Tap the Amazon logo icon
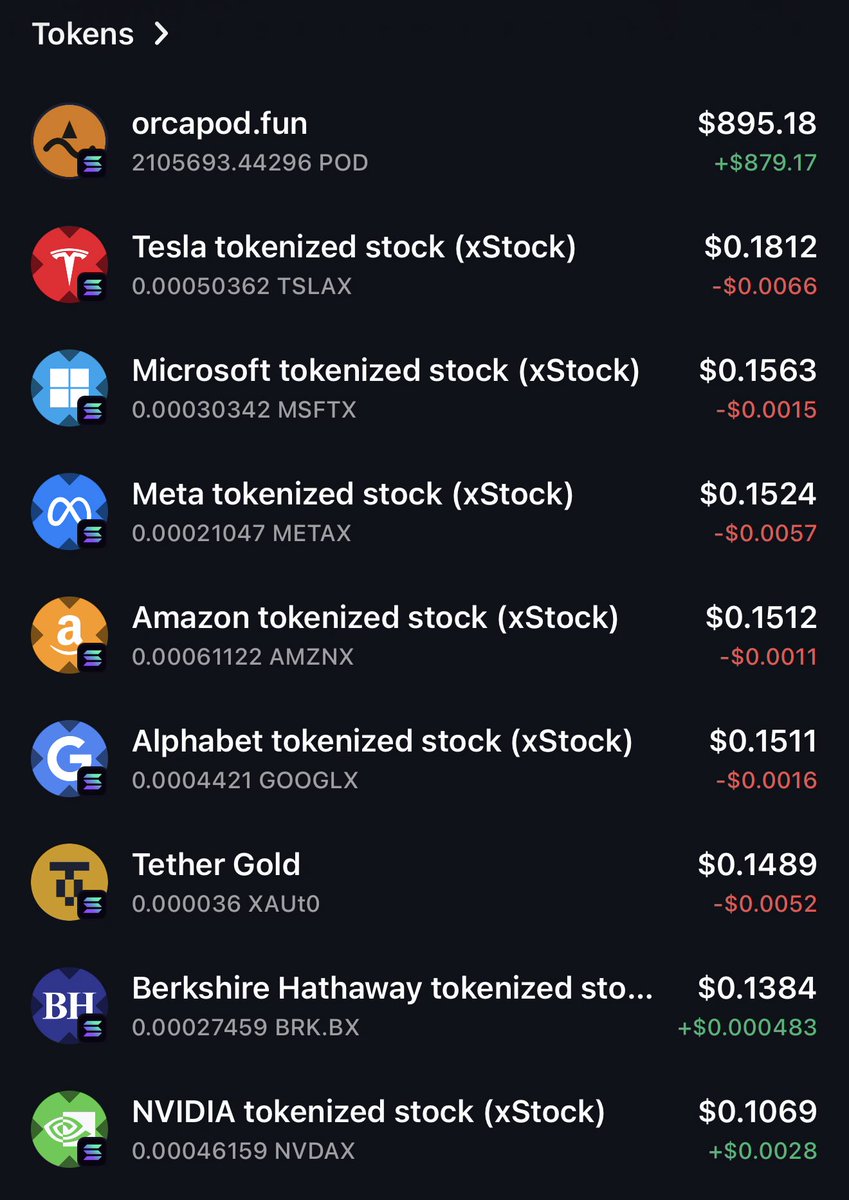This screenshot has width=849, height=1200. 70,635
